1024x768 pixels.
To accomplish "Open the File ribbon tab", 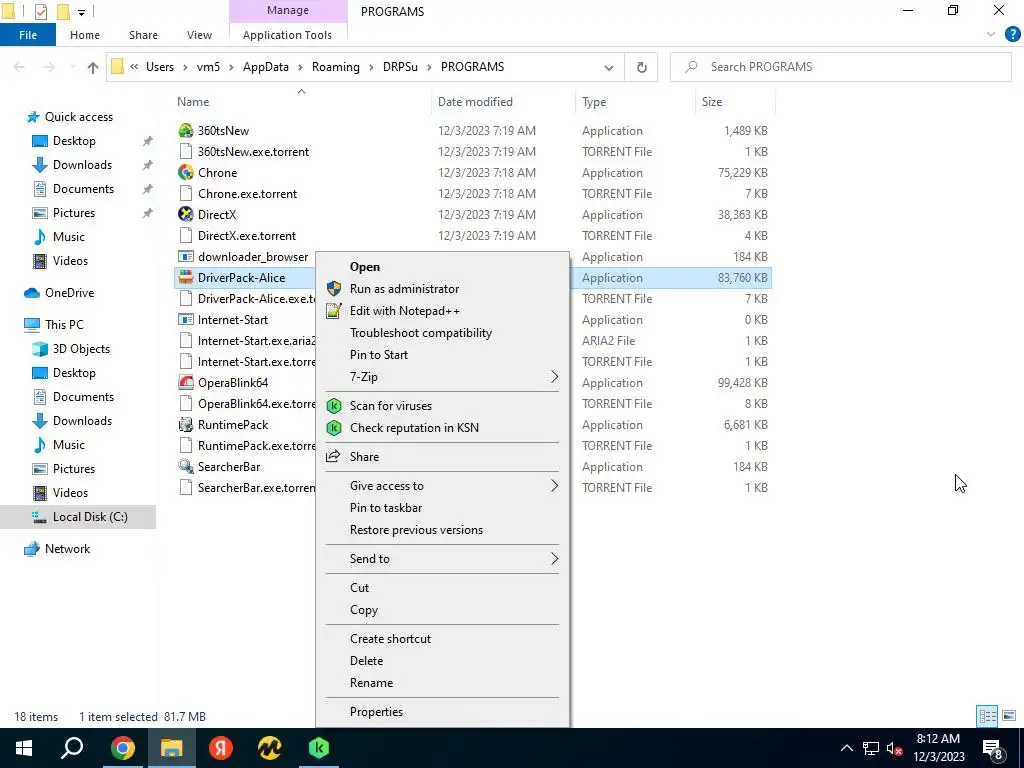I will tap(28, 35).
